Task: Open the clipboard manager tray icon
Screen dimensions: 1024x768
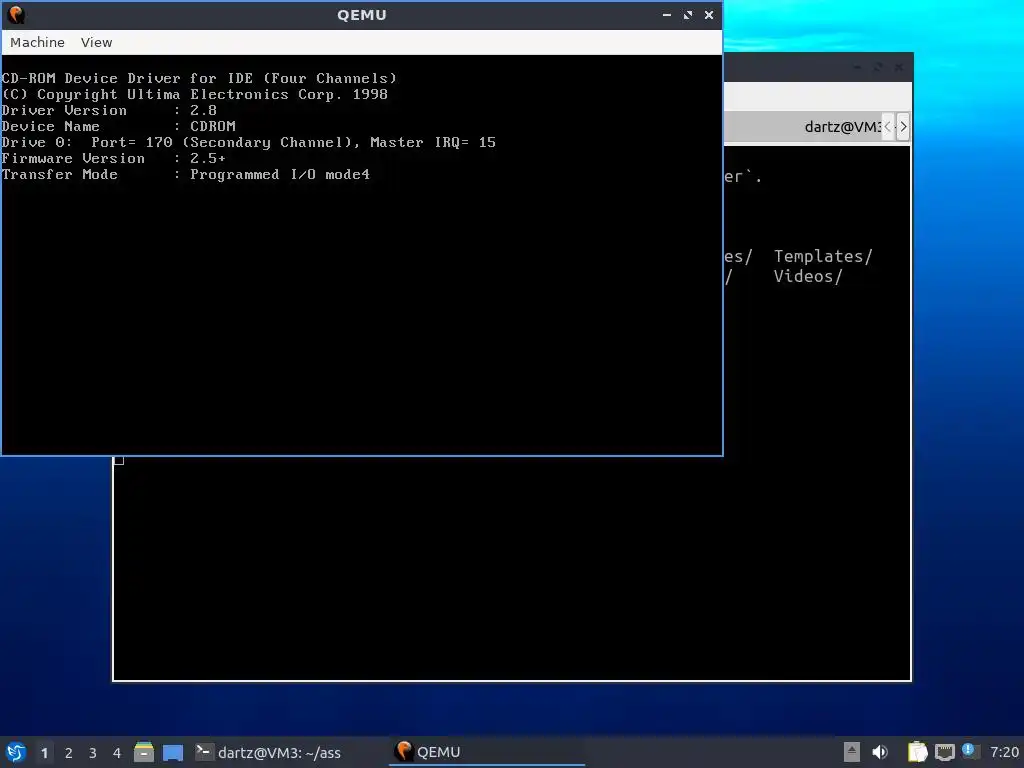Action: pos(917,752)
